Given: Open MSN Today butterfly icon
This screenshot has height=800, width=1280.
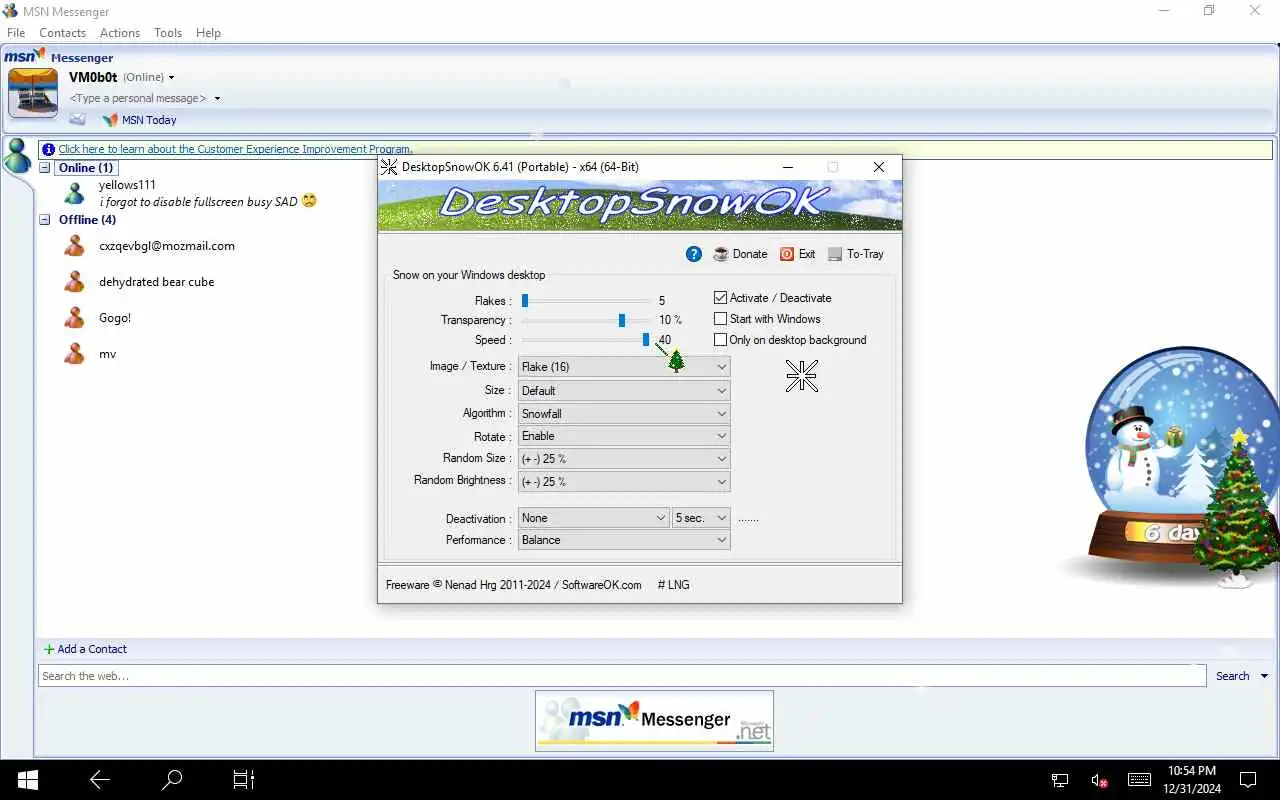Looking at the screenshot, I should pyautogui.click(x=110, y=120).
